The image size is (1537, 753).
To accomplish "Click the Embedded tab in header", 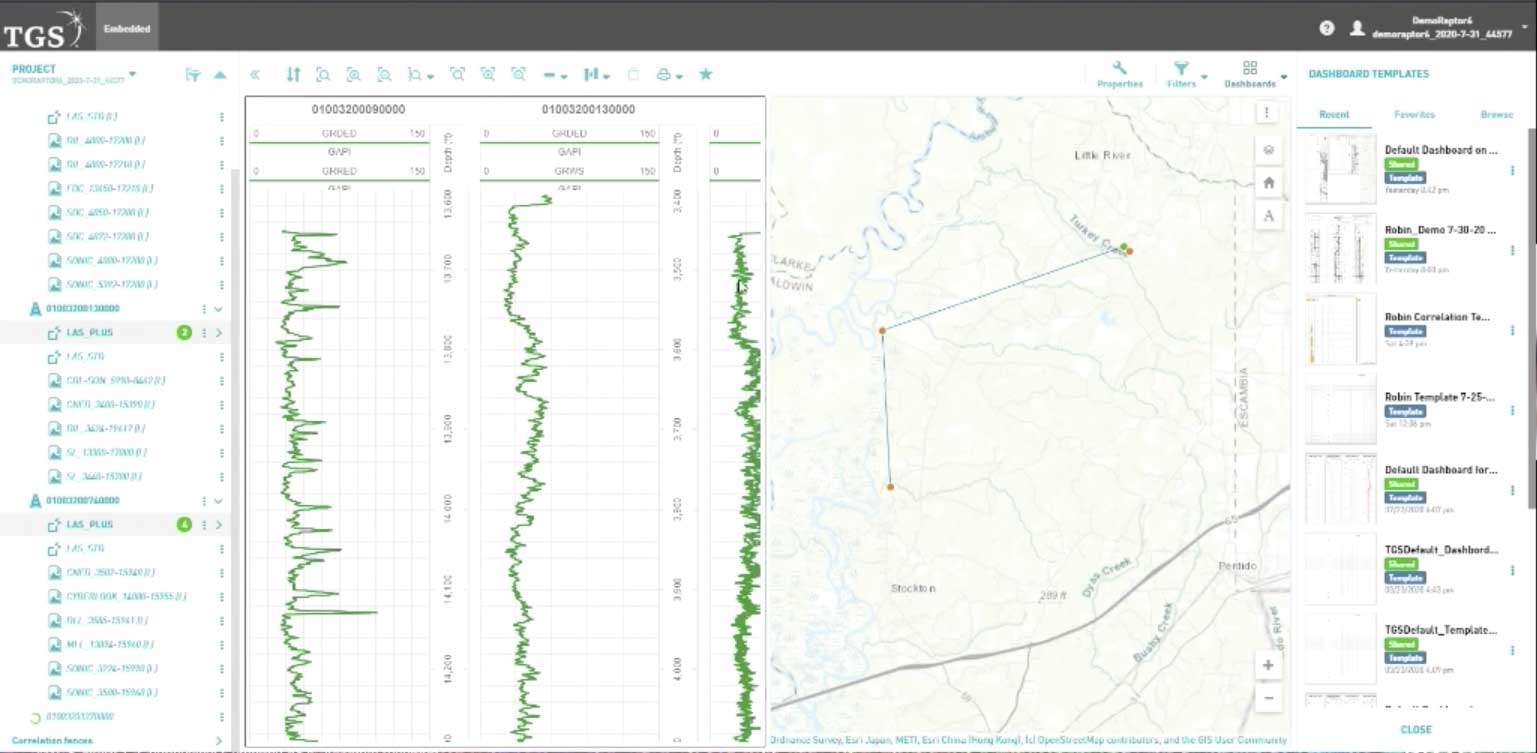I will click(x=127, y=28).
